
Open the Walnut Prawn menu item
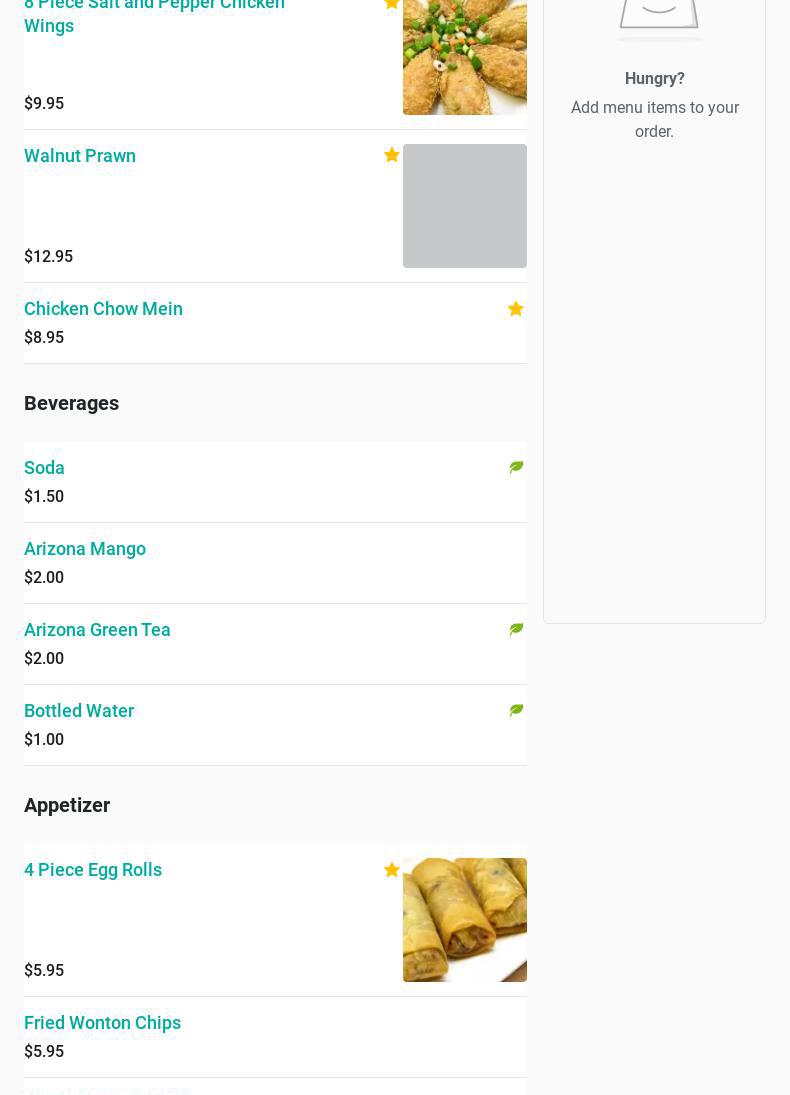pos(80,156)
